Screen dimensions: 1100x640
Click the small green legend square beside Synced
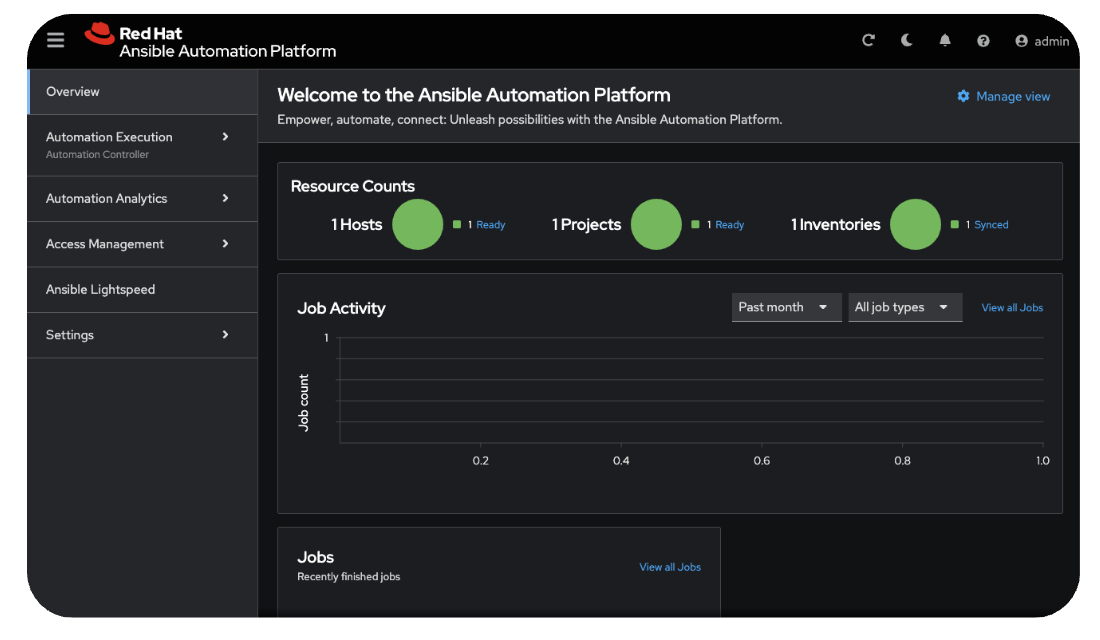tap(954, 225)
